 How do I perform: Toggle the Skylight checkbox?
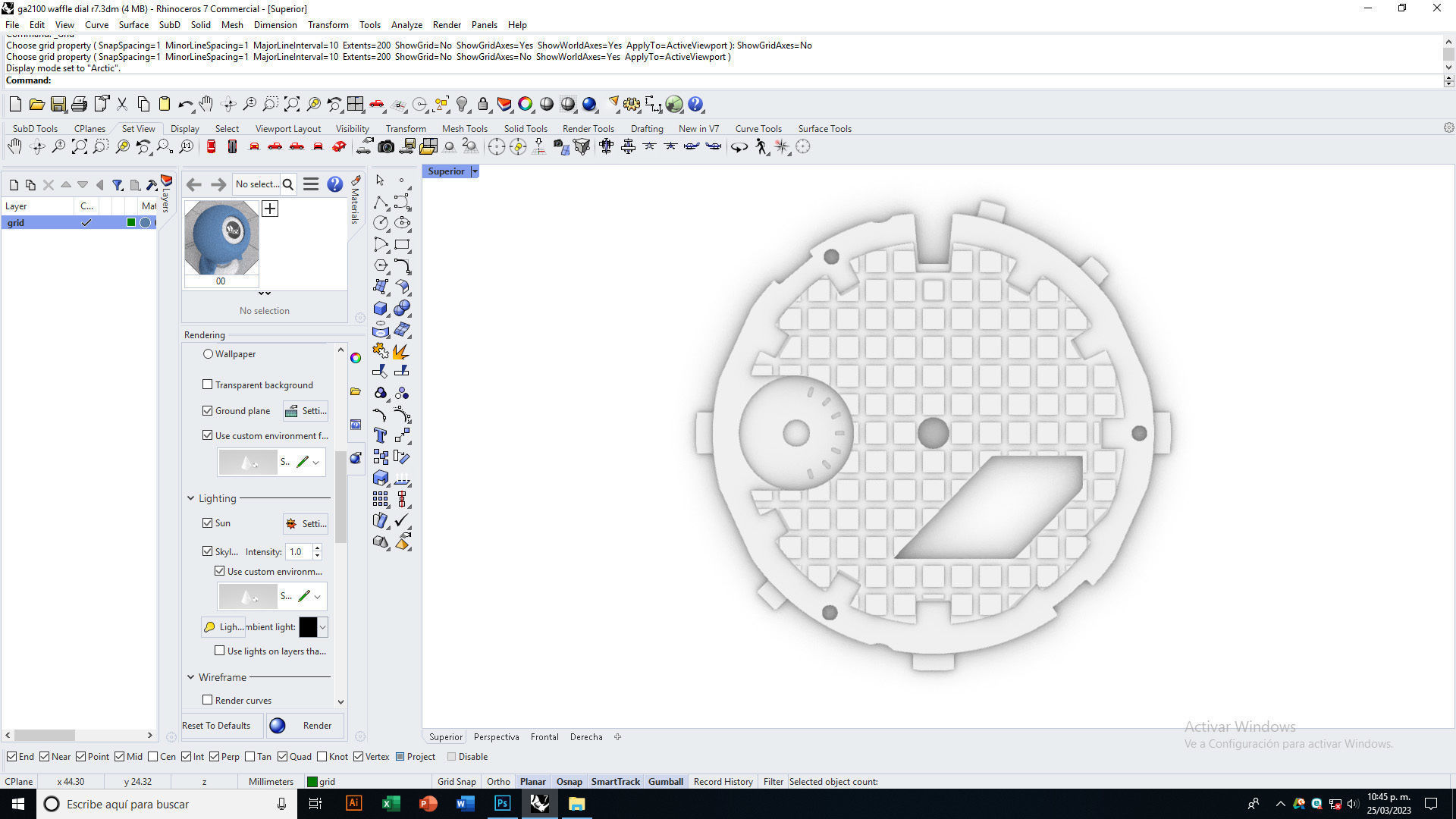[207, 551]
